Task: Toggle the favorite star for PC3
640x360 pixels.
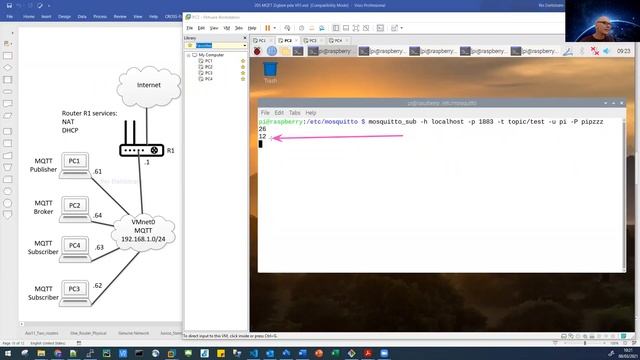Action: (x=243, y=73)
